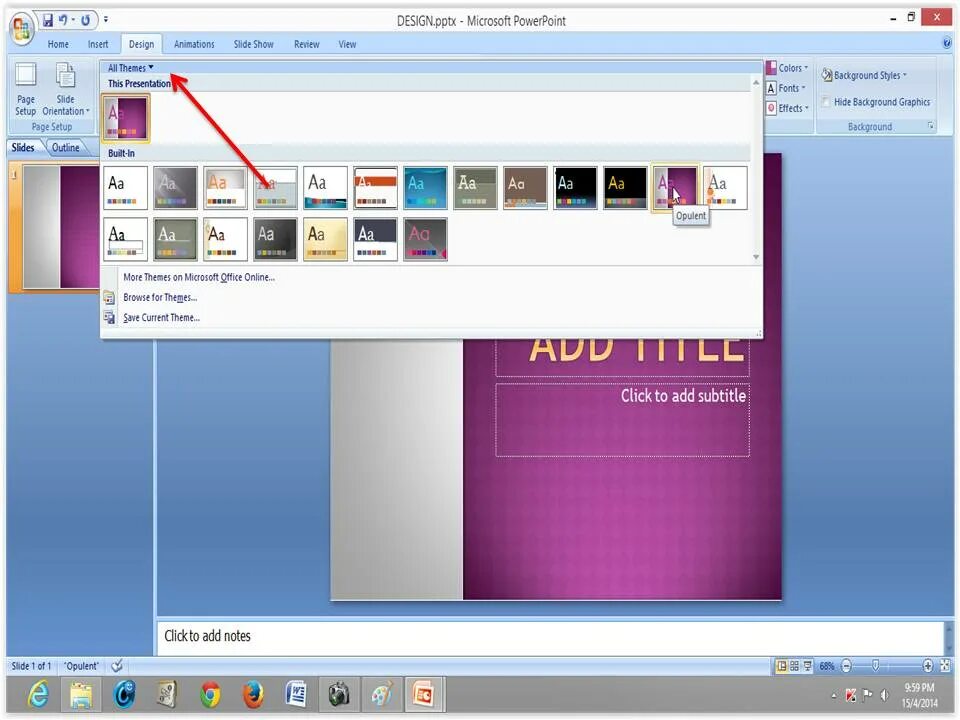
Task: Customize the Quick Access Toolbar dropdown
Action: tap(106, 20)
